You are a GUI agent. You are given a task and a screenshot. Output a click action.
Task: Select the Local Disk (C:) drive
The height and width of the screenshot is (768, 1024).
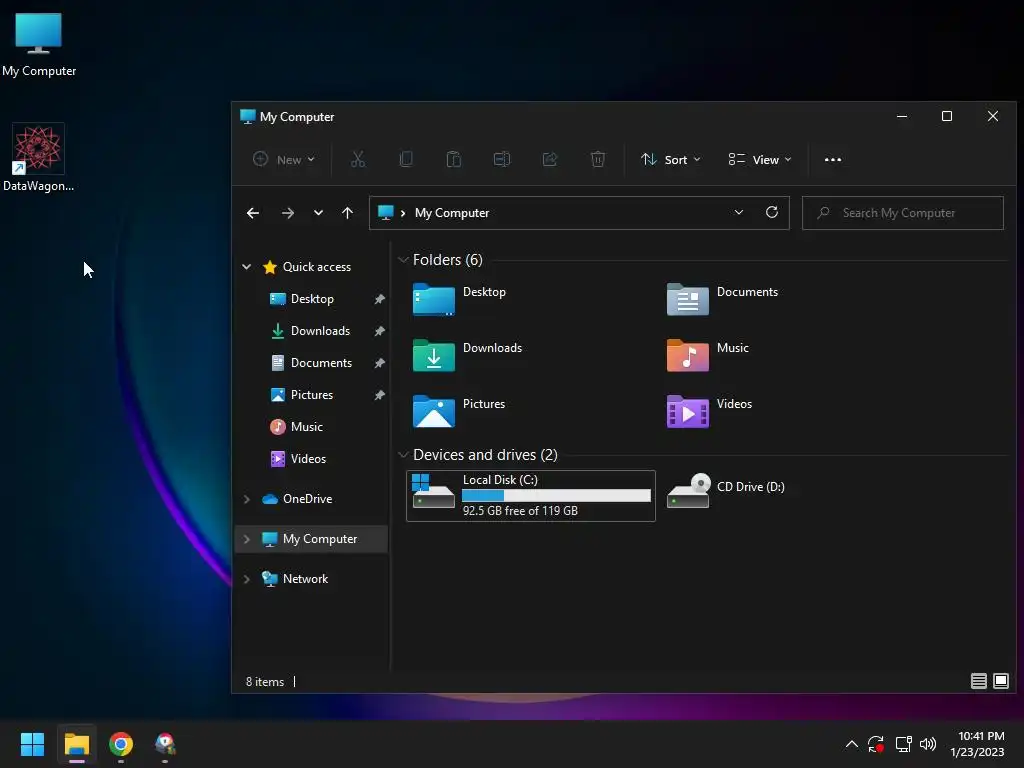click(531, 496)
